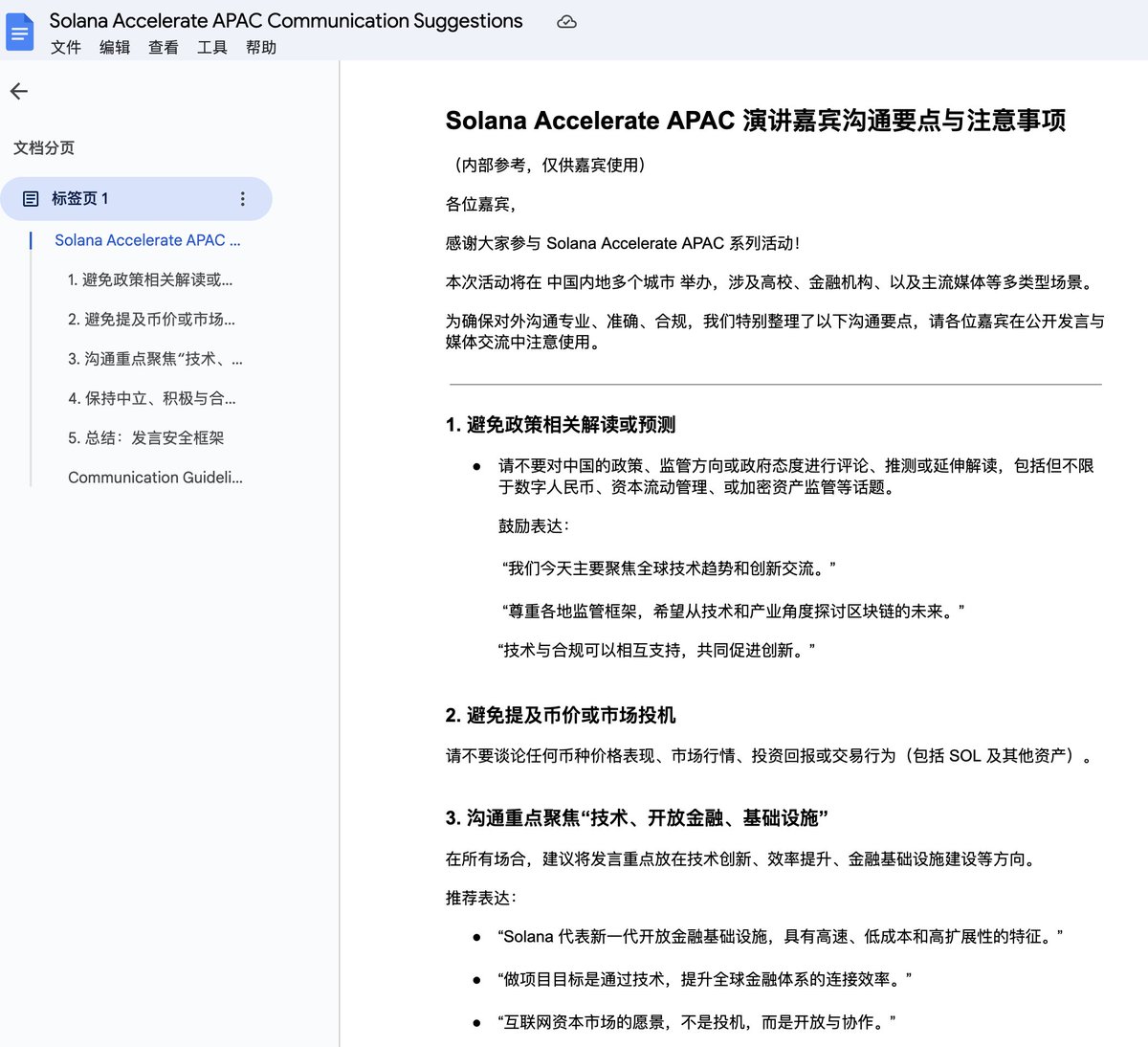Open the three-dot menu for 标签页 1
The image size is (1148, 1047).
[x=243, y=198]
